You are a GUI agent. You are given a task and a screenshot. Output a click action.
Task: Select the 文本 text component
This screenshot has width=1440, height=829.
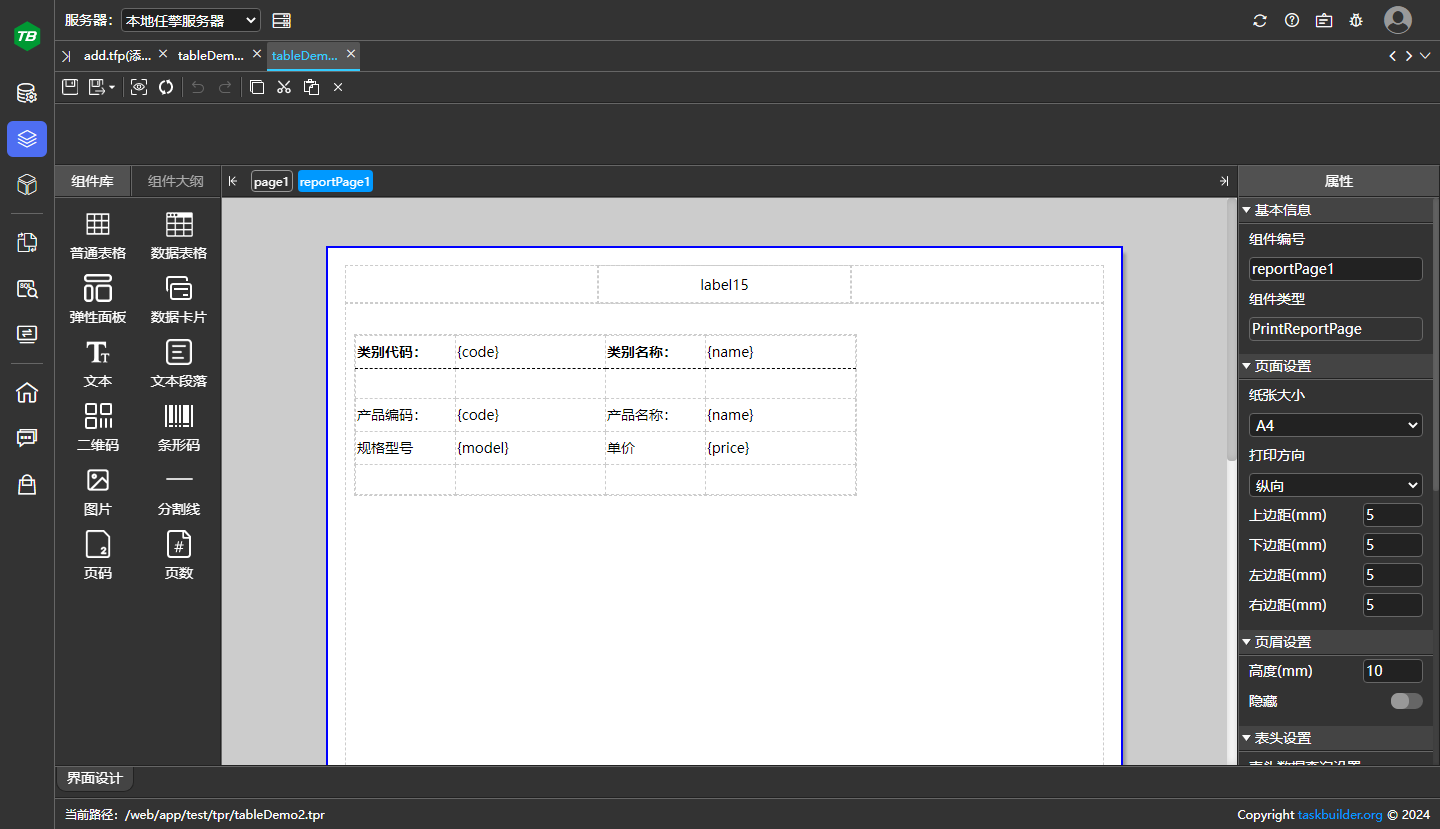click(x=98, y=364)
